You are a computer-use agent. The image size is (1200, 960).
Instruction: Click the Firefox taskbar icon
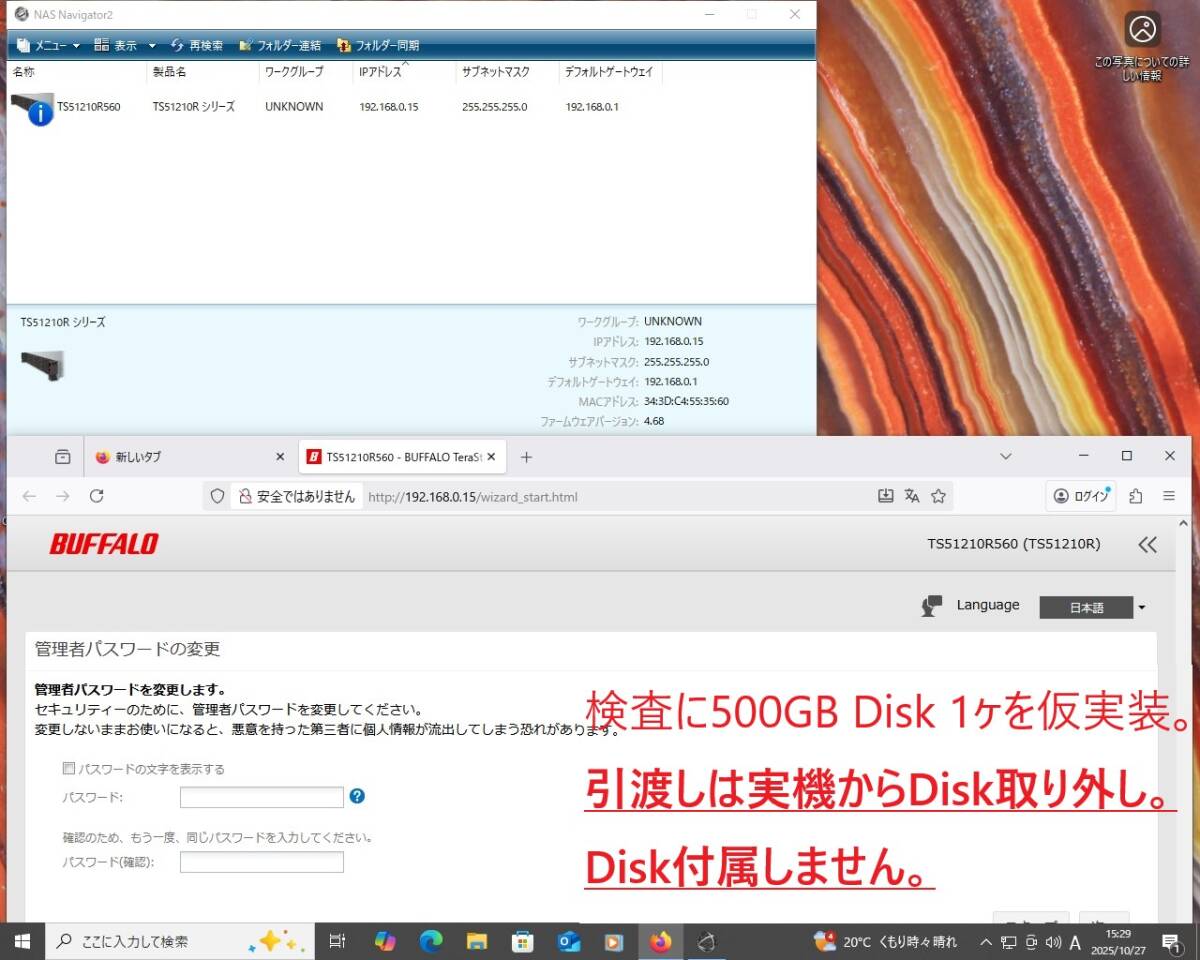[660, 941]
